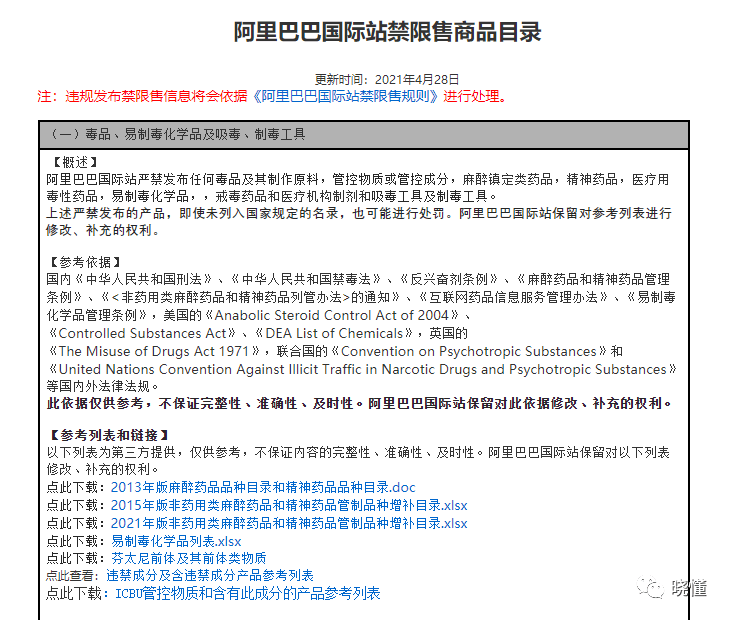Click the bold line 此依据仅供参考
Screen dimensions: 730x620
(x=359, y=404)
